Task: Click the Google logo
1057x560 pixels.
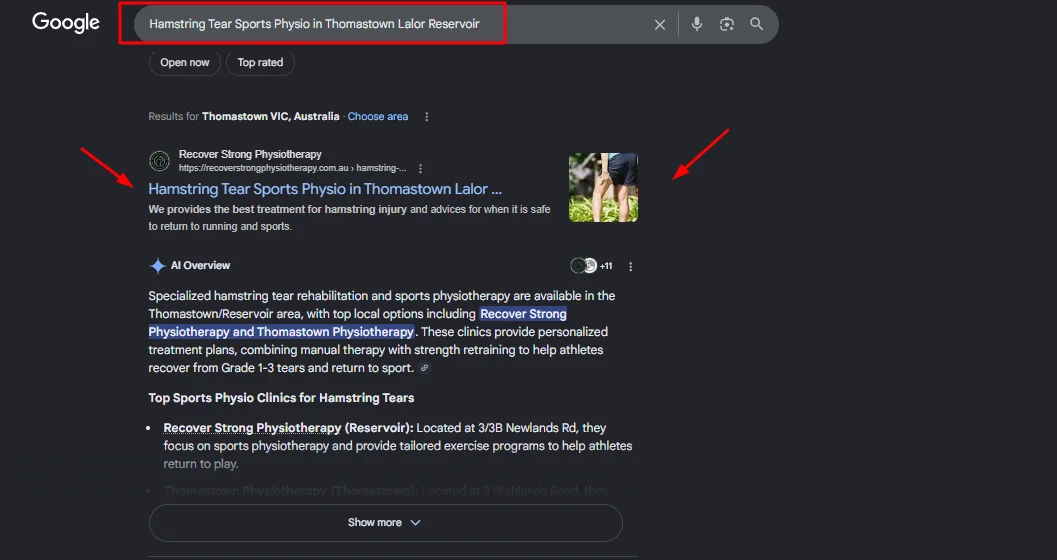Action: pos(65,22)
